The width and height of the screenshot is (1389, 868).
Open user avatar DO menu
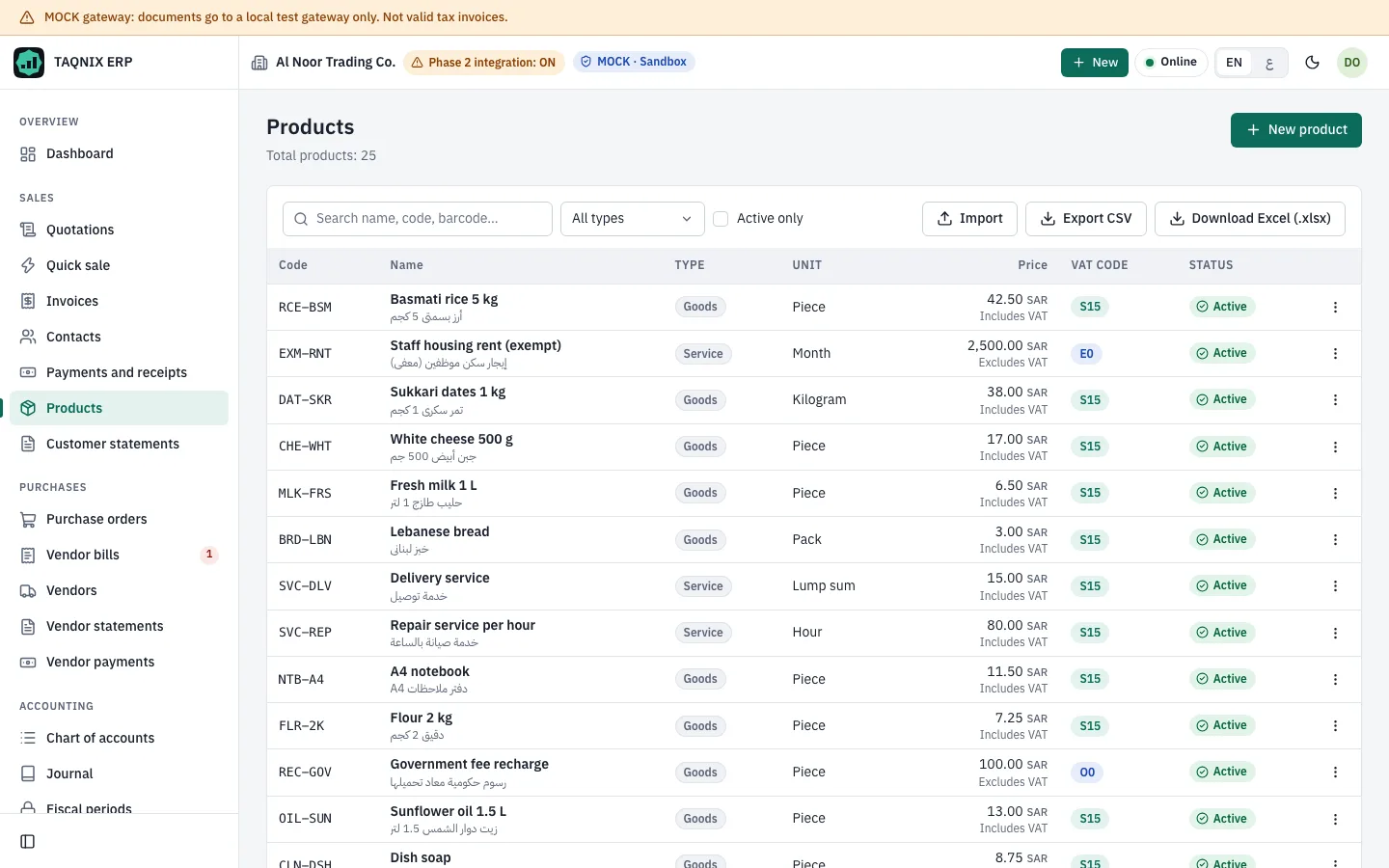click(1351, 63)
